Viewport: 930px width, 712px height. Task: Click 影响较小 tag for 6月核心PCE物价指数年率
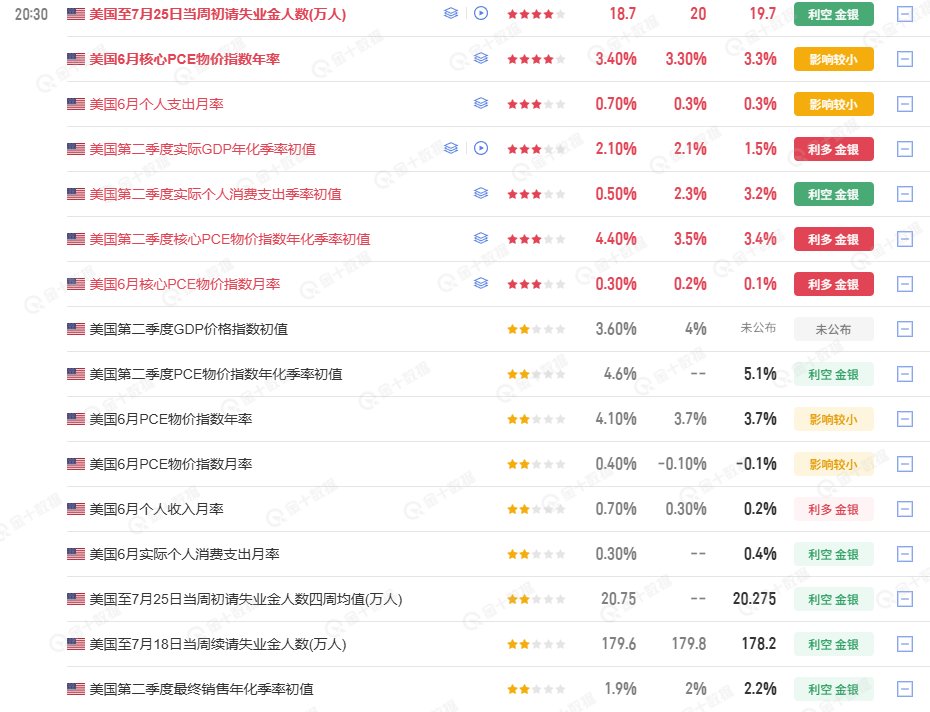pyautogui.click(x=833, y=59)
